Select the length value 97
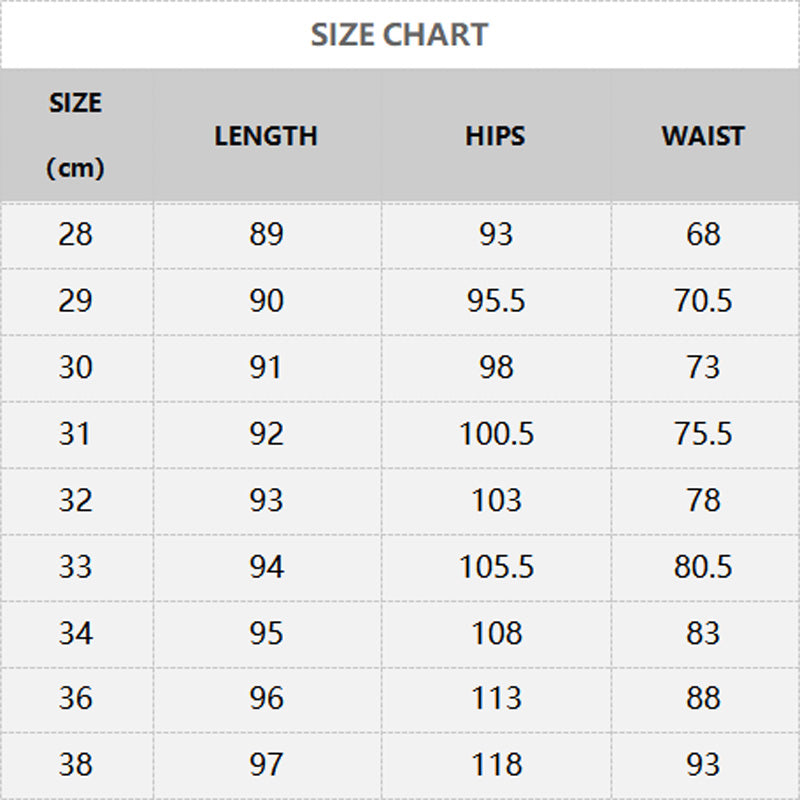The image size is (800, 800). click(266, 765)
